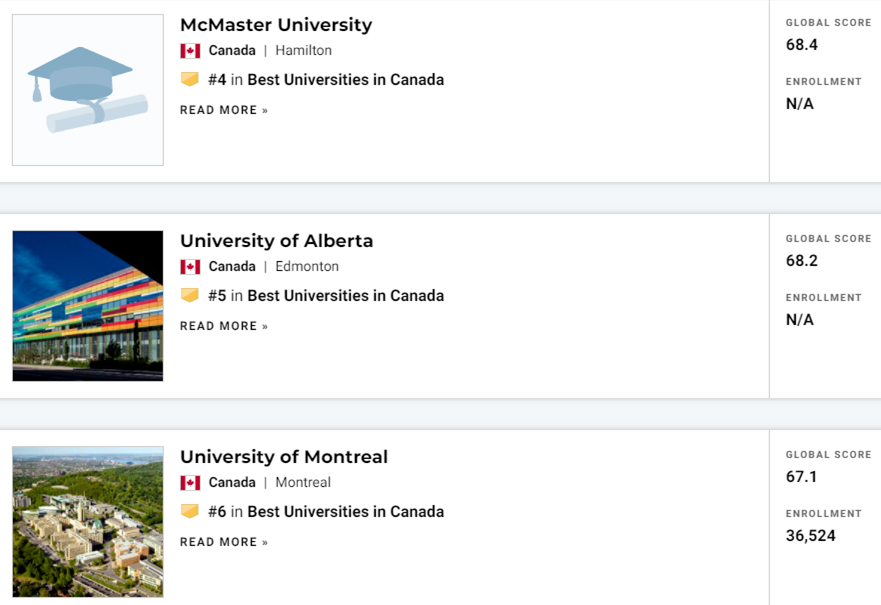Click the Canada flag icon under University of Montreal
The image size is (881, 605).
(x=190, y=483)
